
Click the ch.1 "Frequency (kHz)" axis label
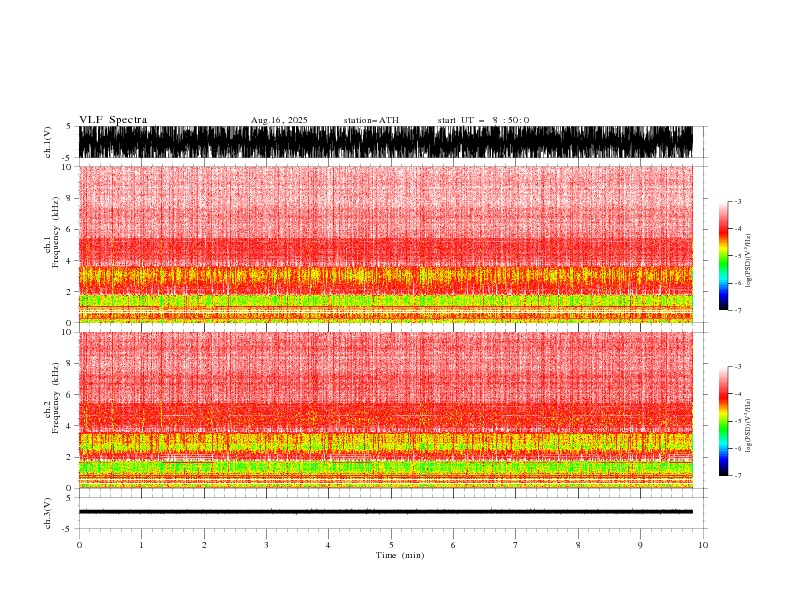click(x=56, y=232)
